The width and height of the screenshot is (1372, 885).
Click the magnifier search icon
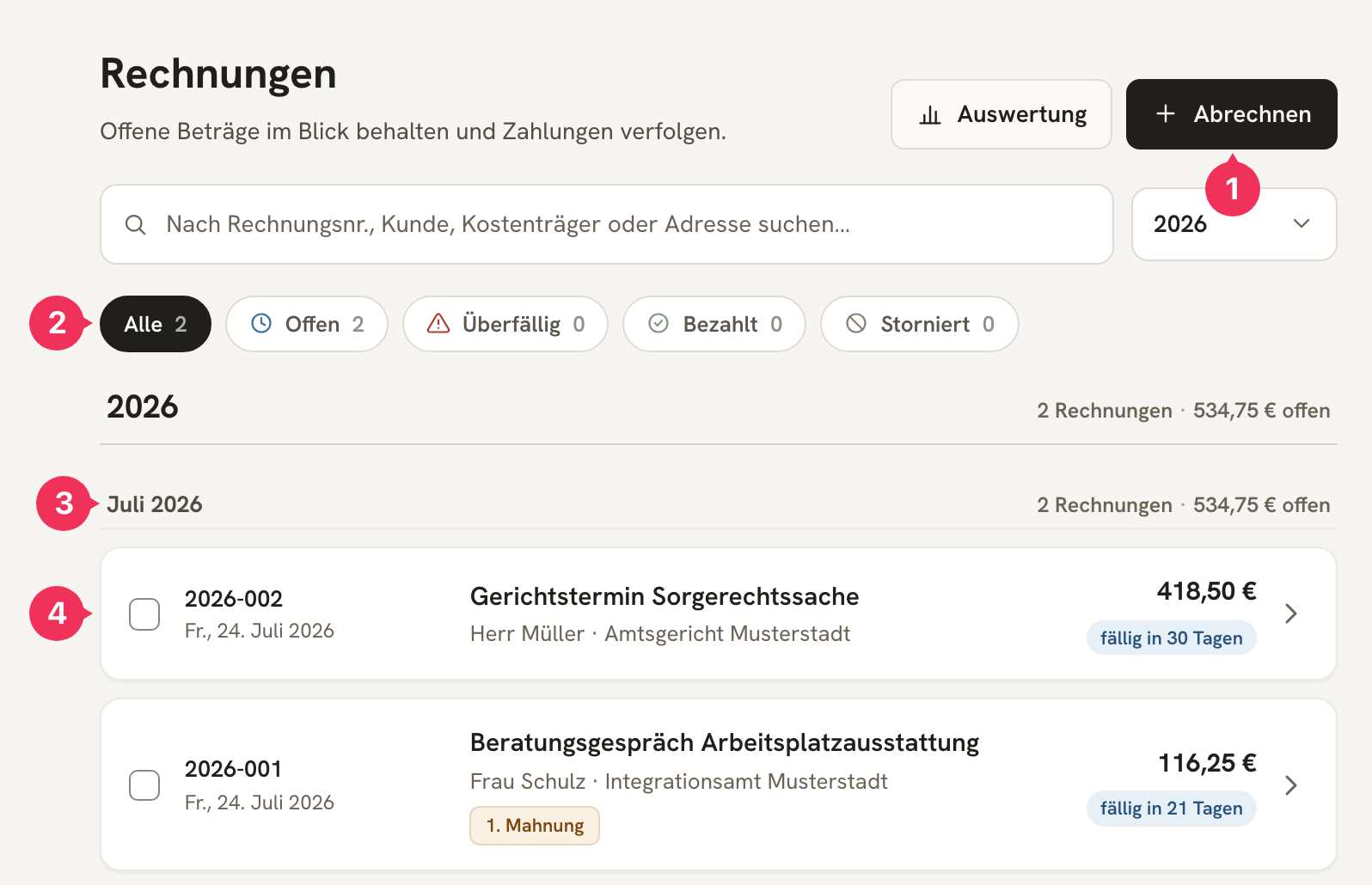tap(135, 225)
